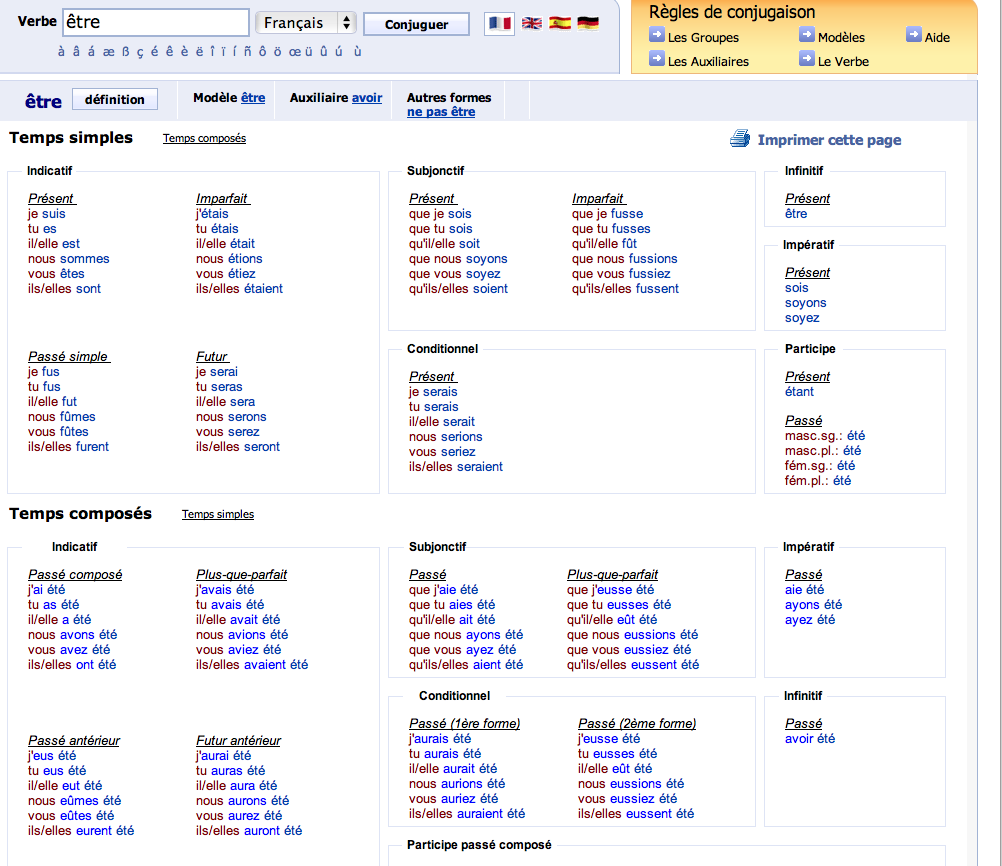
Task: Open the negative form ne pas être
Action: pos(441,112)
